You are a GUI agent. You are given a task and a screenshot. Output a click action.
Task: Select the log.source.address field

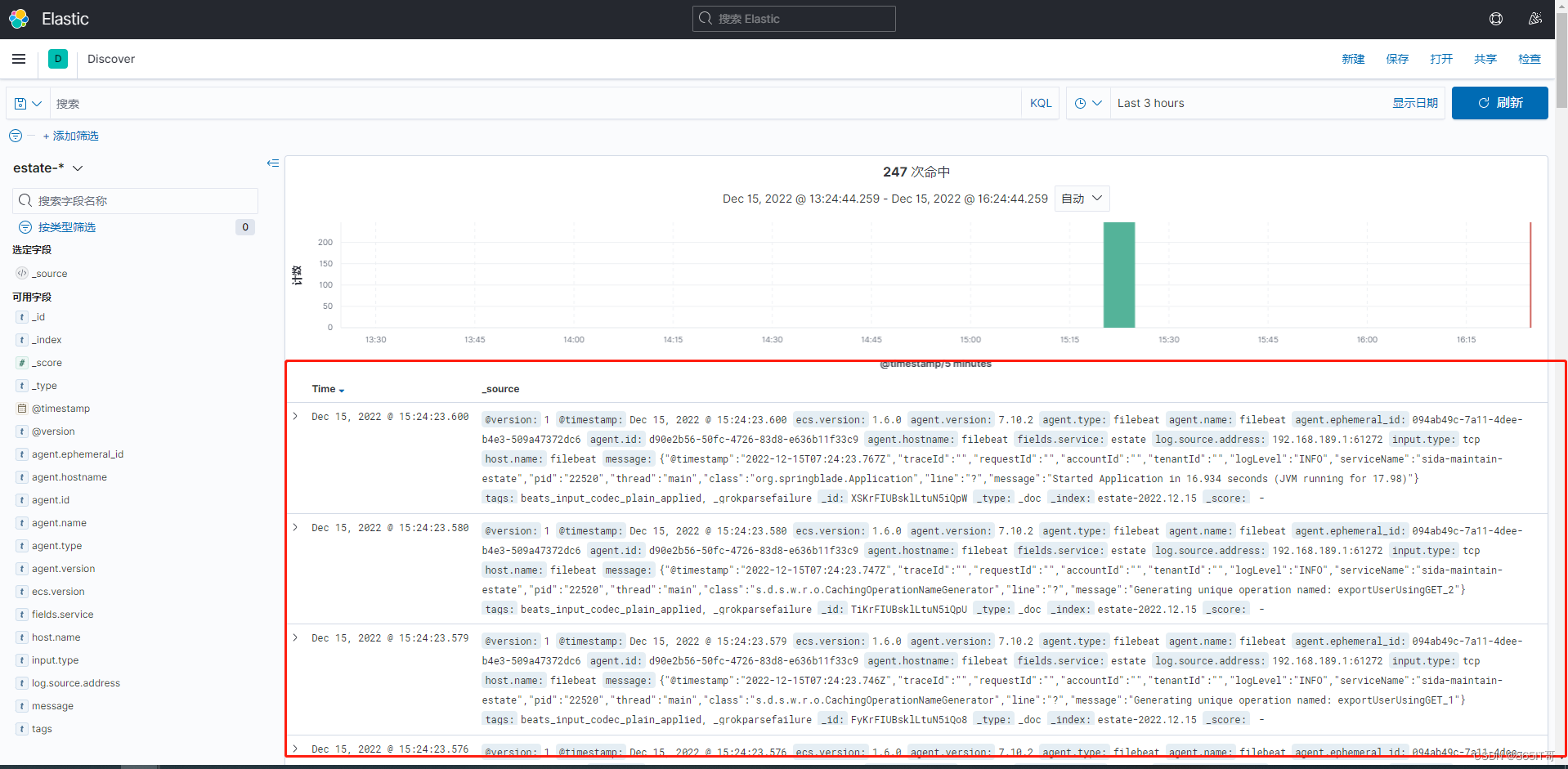76,683
